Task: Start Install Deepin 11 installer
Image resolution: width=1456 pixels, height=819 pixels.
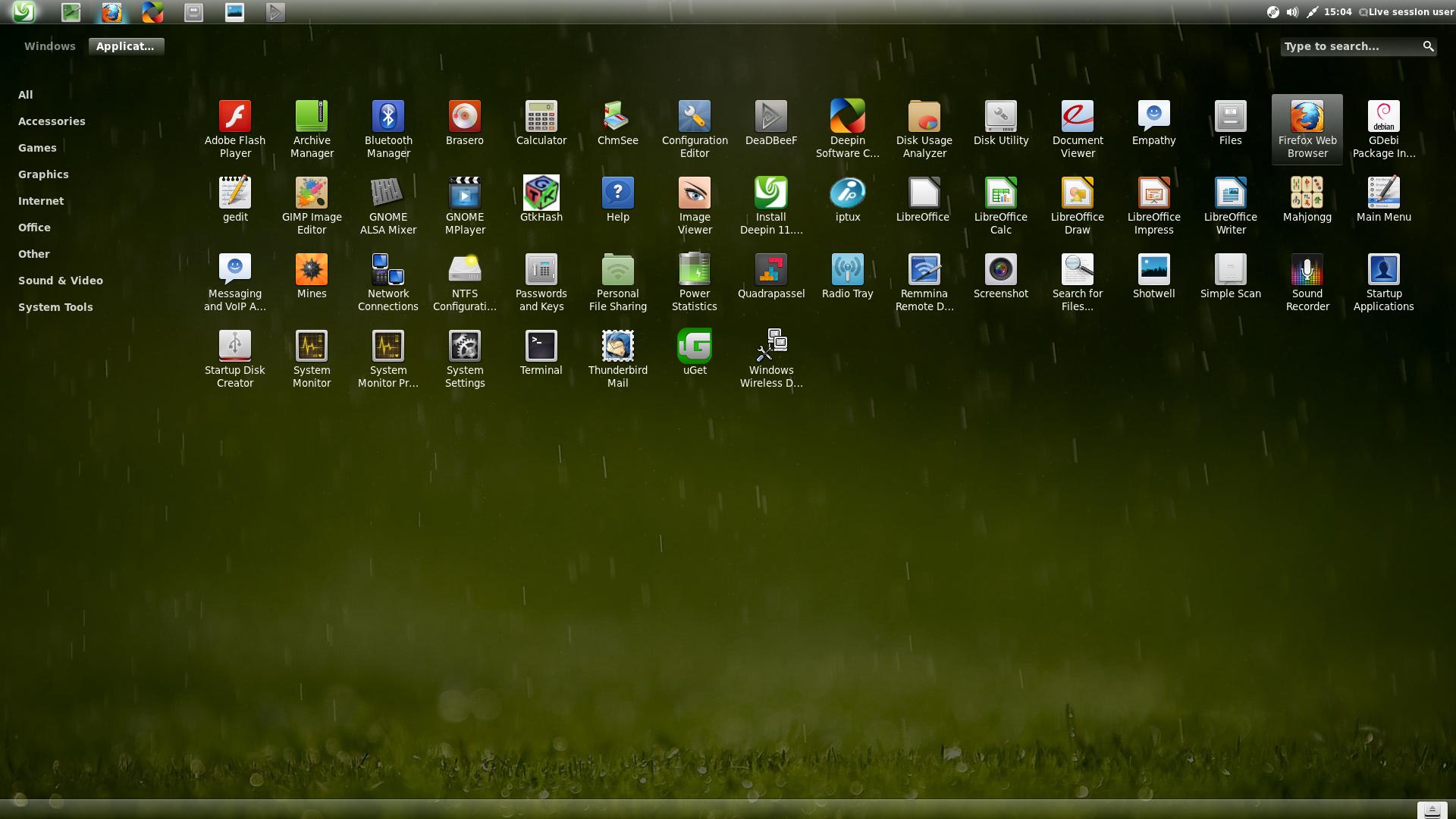Action: point(771,206)
